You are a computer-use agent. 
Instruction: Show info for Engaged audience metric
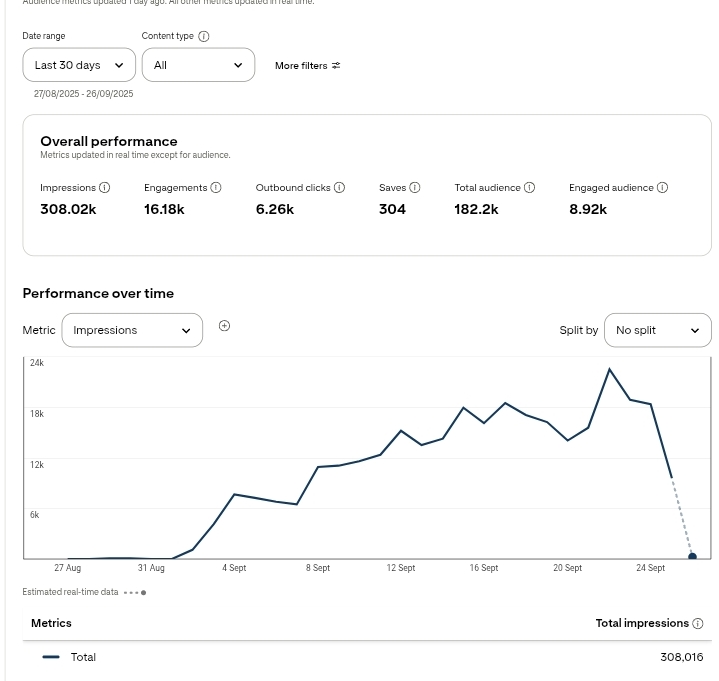[x=662, y=188]
